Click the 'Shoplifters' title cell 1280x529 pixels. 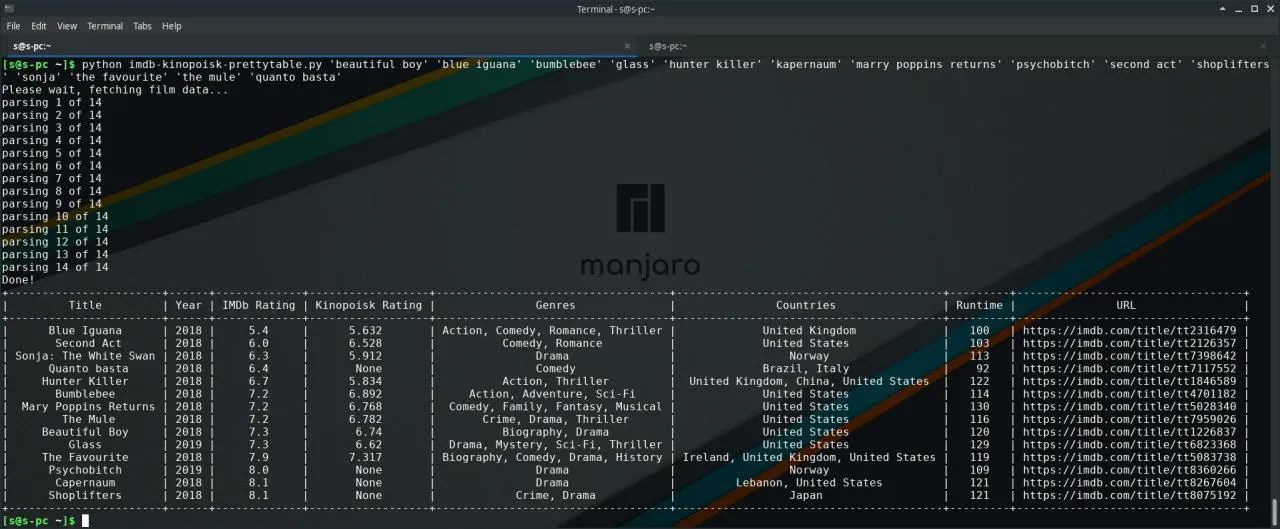[85, 496]
